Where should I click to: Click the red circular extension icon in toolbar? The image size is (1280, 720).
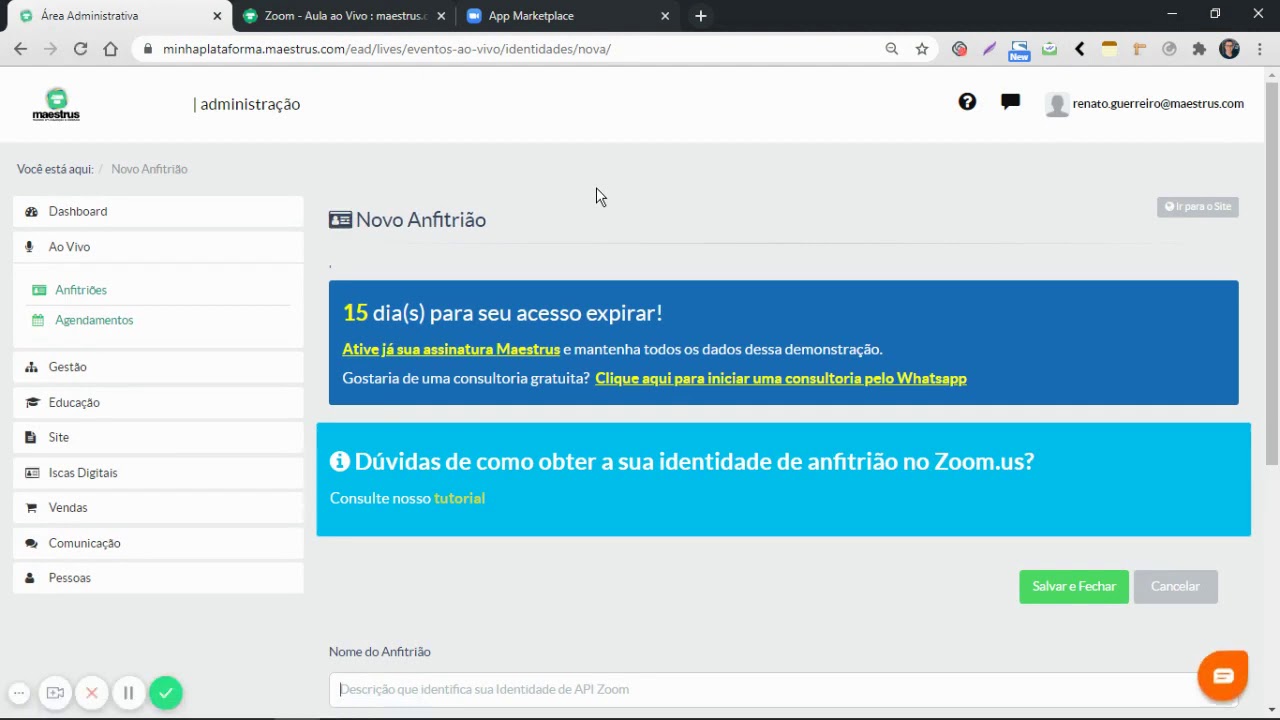coord(959,49)
